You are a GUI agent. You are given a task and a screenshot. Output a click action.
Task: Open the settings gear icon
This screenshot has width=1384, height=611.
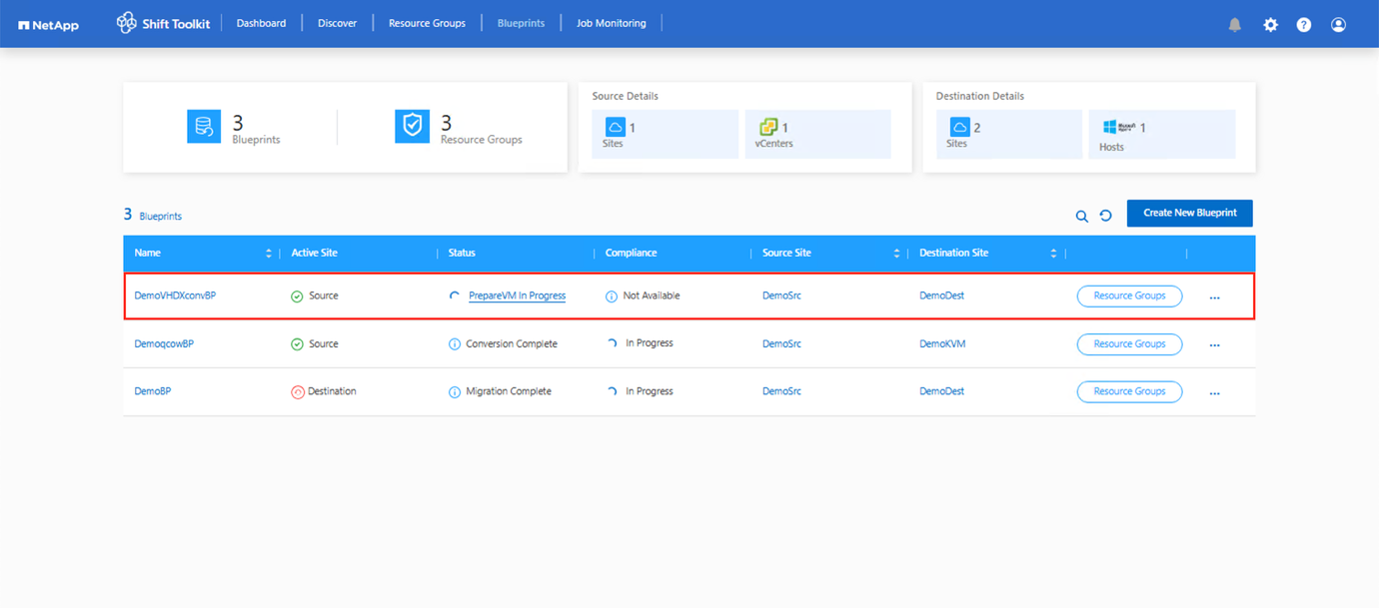[1270, 25]
